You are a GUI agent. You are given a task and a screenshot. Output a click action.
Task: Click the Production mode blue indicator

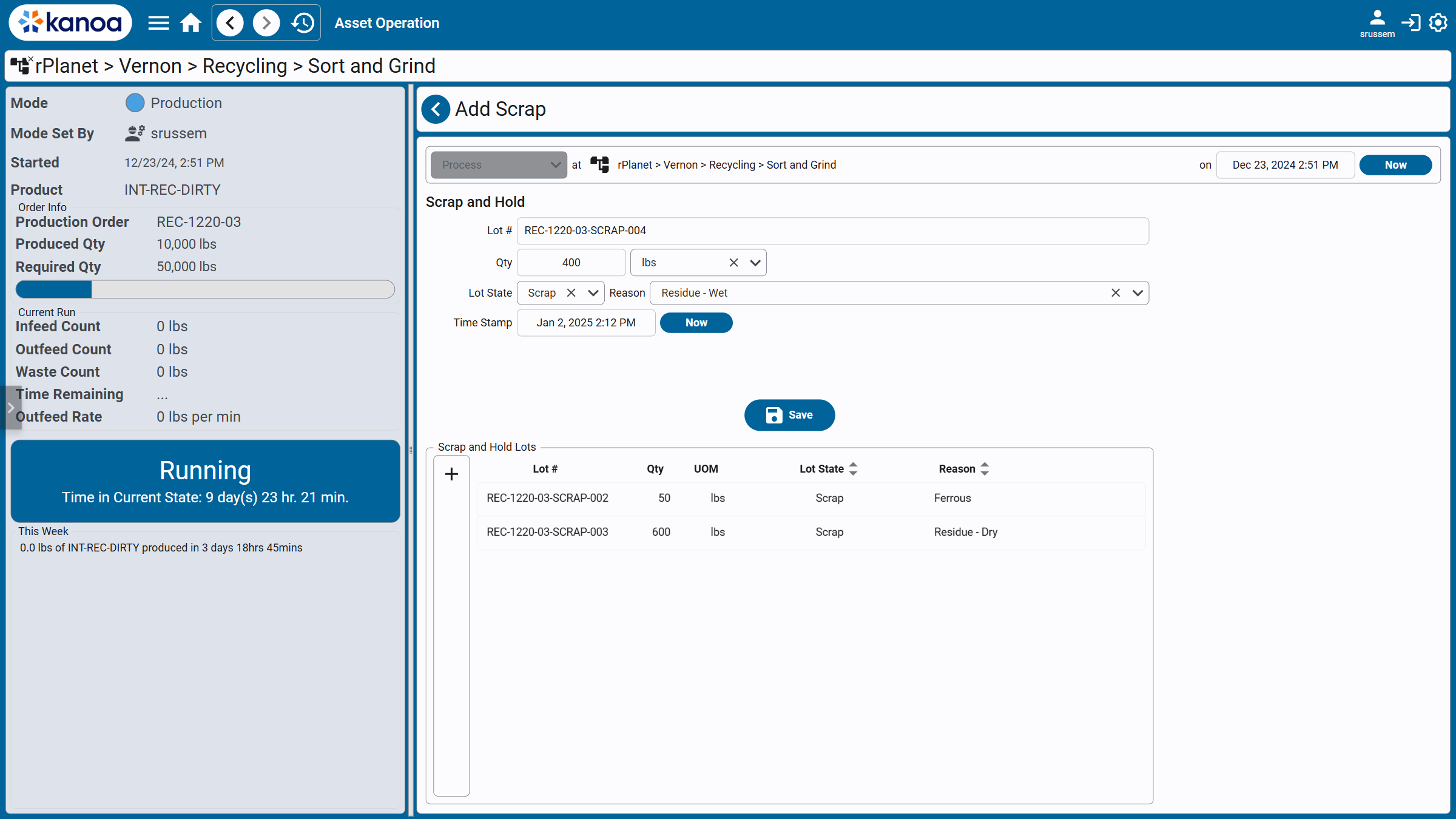[x=135, y=103]
